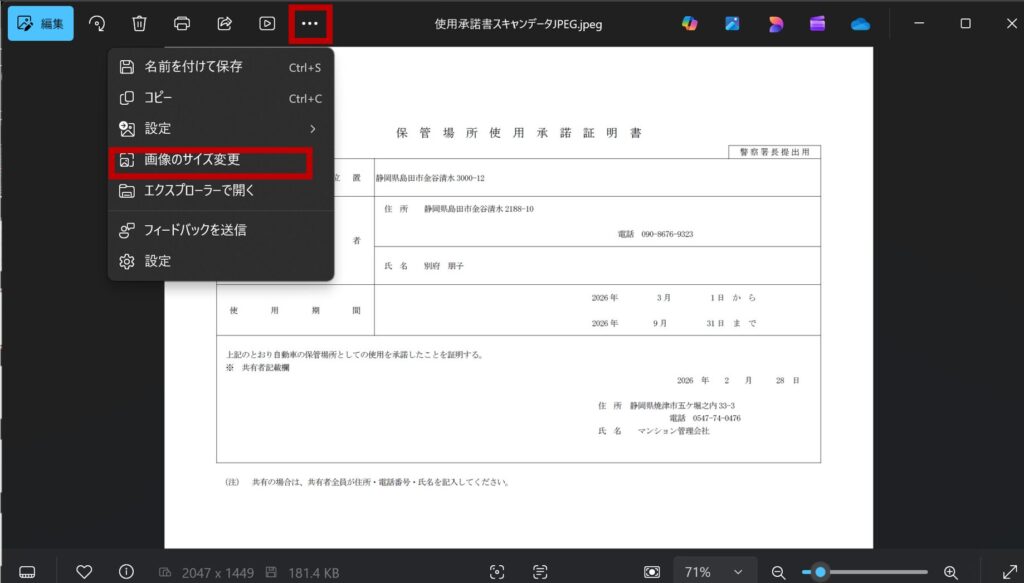
Task: Rotate the image with the rotate icon
Action: click(x=97, y=23)
